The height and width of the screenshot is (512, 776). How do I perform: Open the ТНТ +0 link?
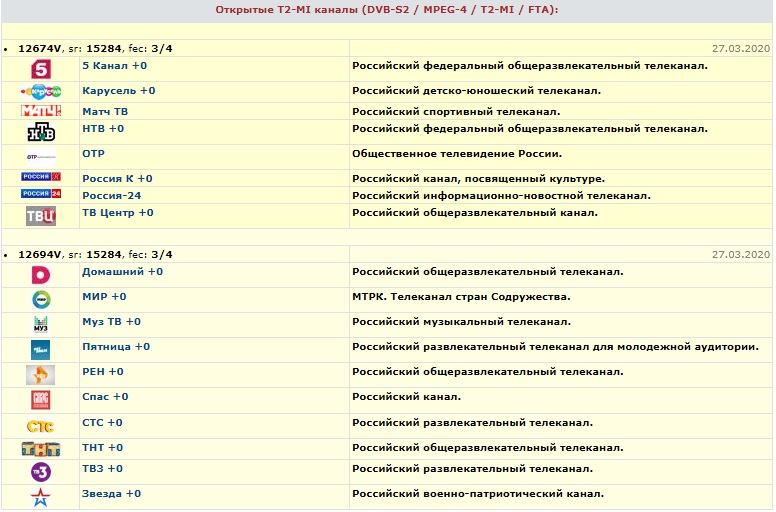pos(102,448)
